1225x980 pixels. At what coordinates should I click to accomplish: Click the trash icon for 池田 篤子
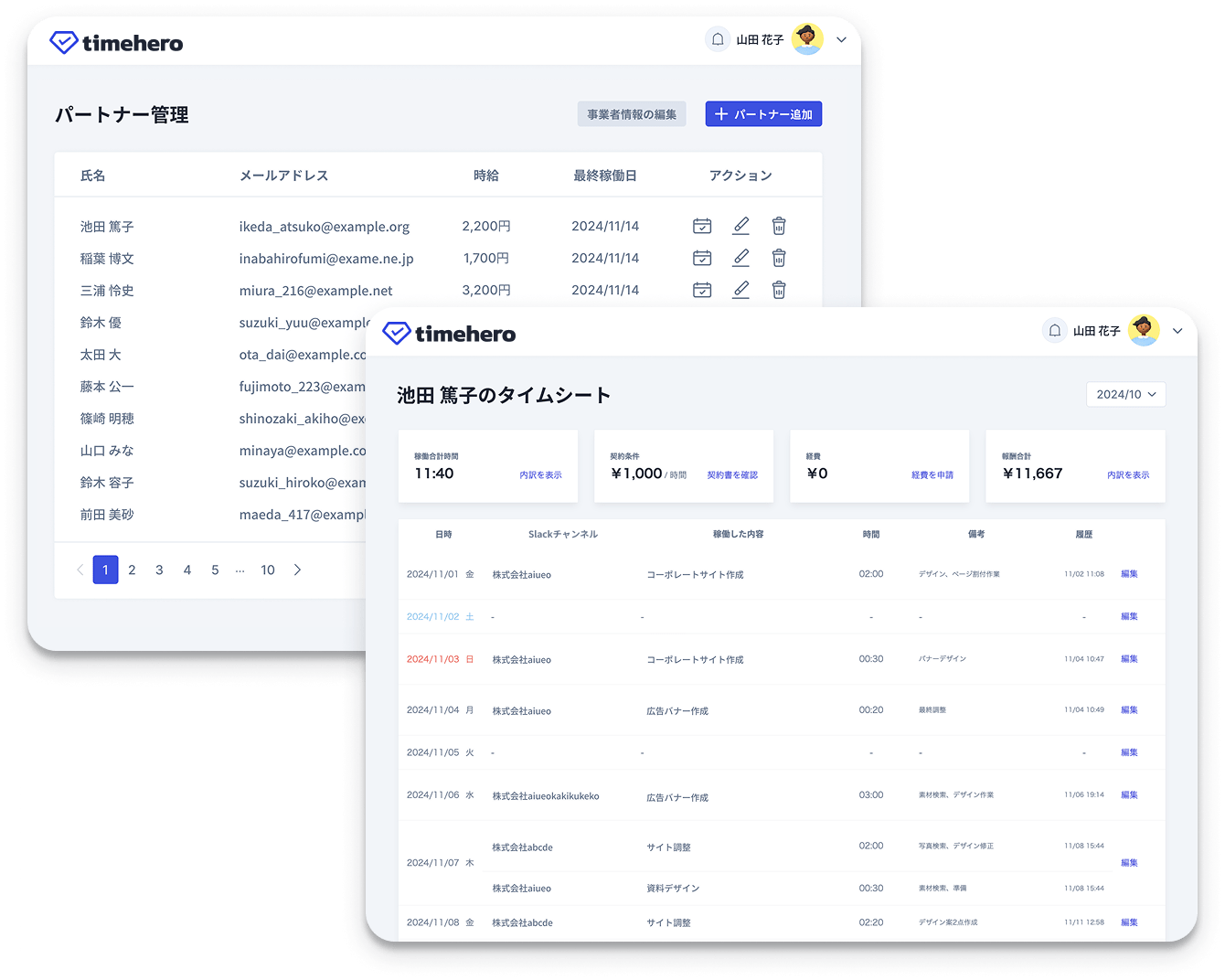pos(779,226)
